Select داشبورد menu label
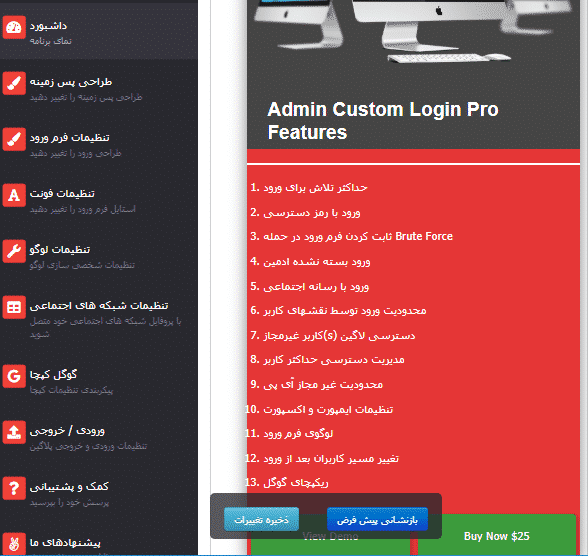The image size is (588, 556). [x=48, y=26]
